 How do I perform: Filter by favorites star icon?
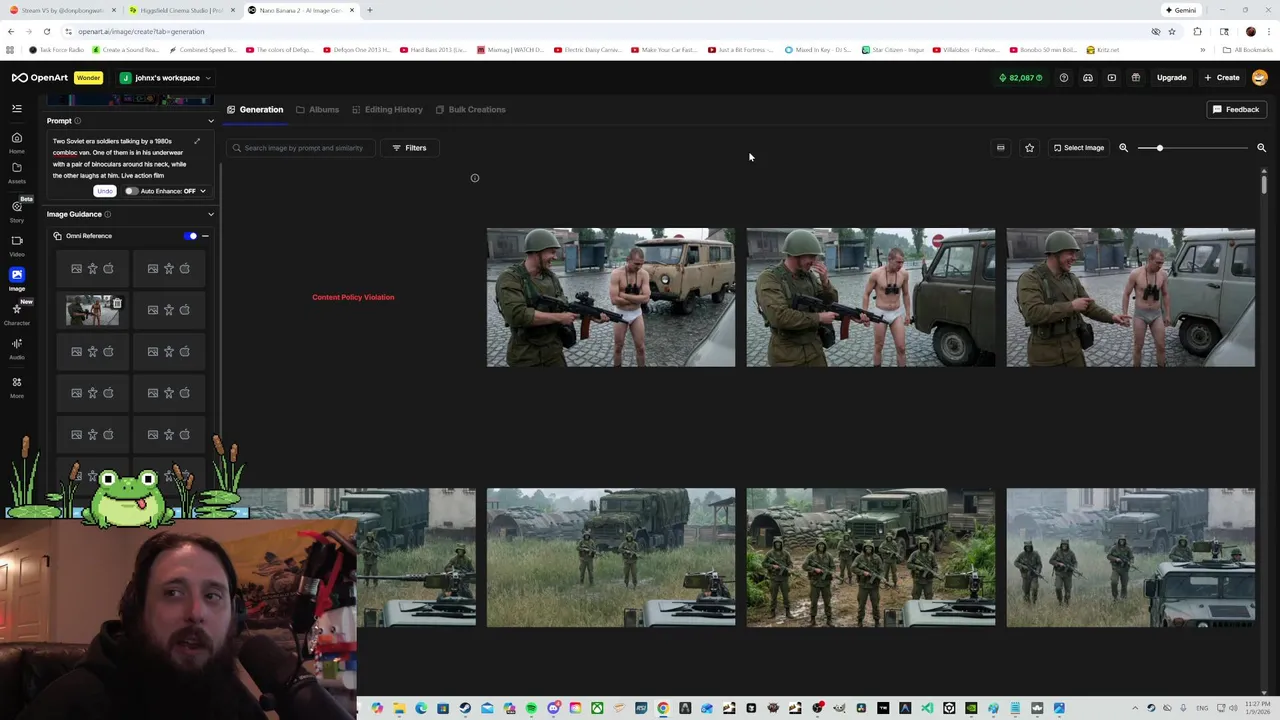[1029, 148]
